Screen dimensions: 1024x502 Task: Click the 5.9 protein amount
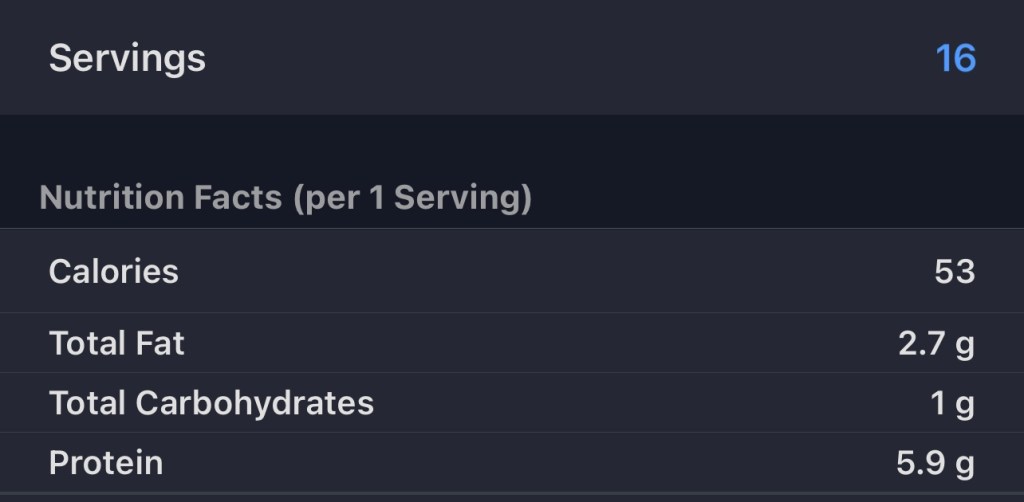pyautogui.click(x=922, y=462)
